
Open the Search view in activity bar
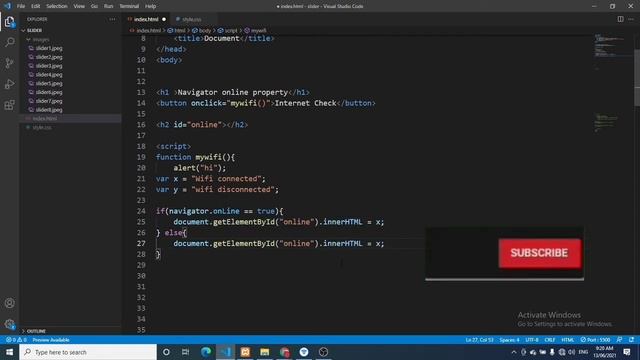9,42
